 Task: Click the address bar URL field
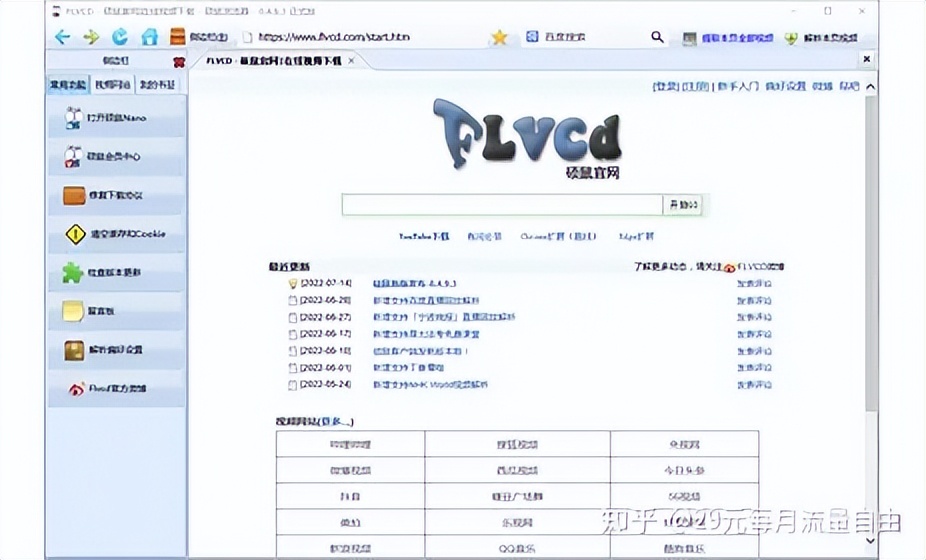(x=363, y=37)
